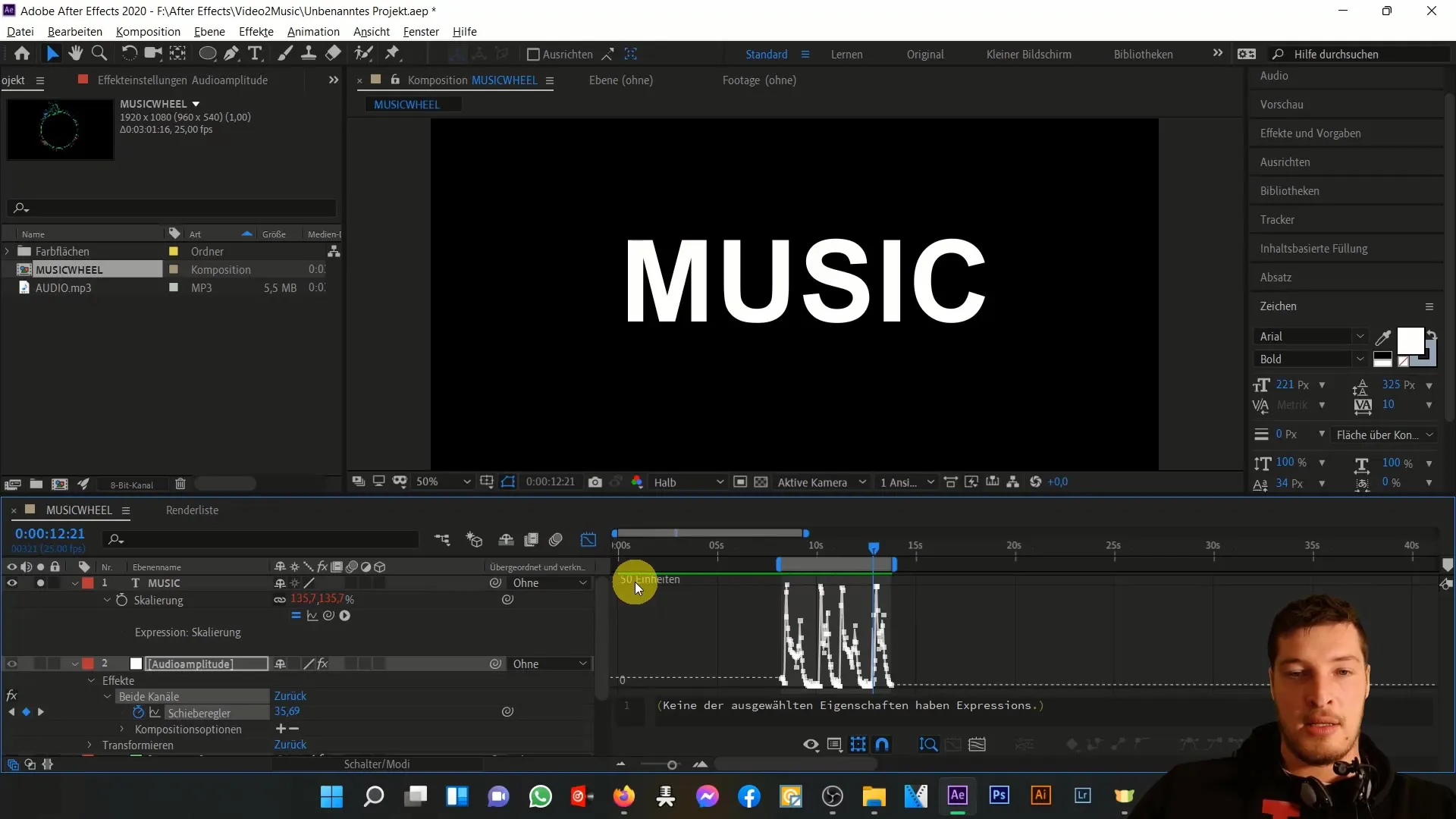Delete selected project item with trash icon

[180, 484]
